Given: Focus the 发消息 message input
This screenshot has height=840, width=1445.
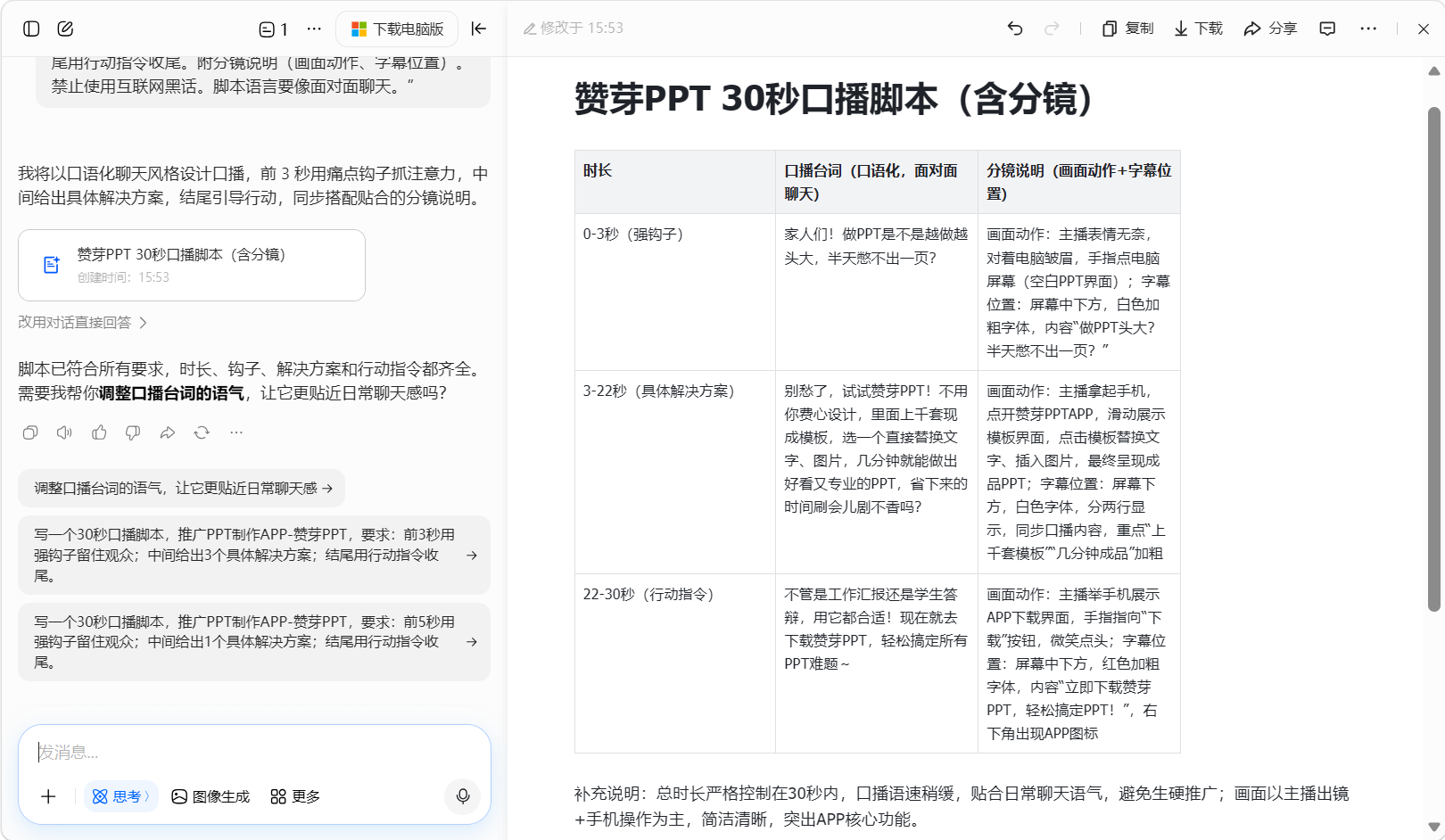Looking at the screenshot, I should pyautogui.click(x=254, y=753).
